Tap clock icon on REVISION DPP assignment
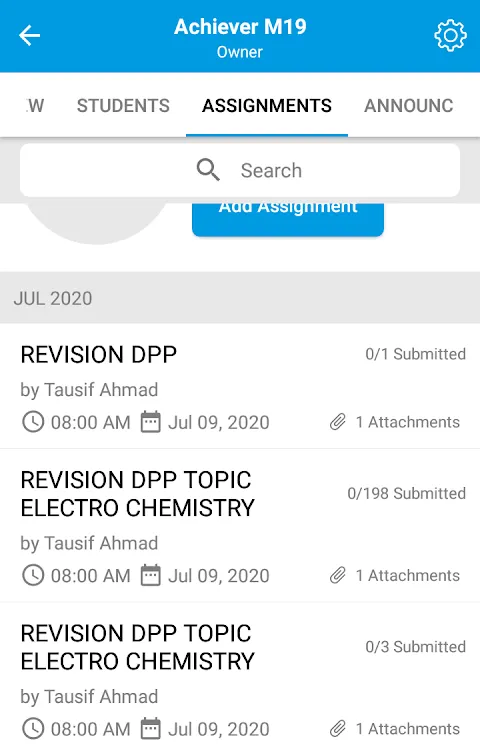Screen dimensions: 480x753 33,423
